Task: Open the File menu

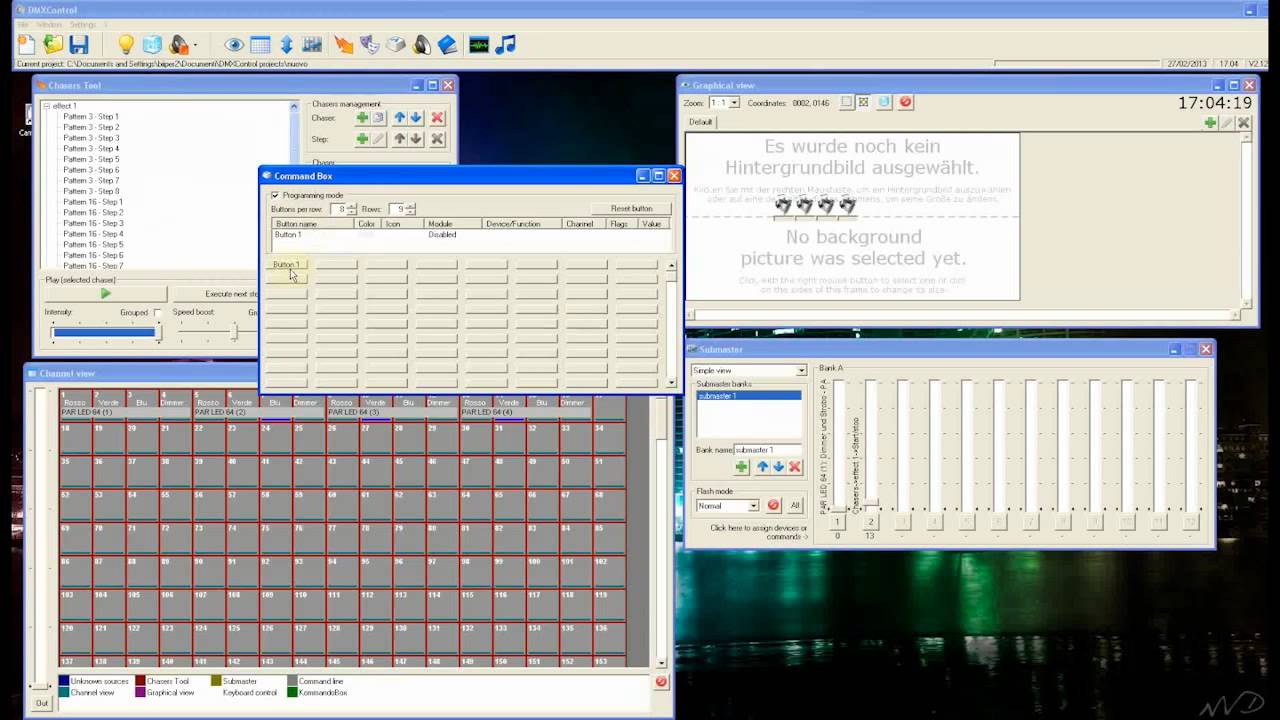Action: point(24,24)
